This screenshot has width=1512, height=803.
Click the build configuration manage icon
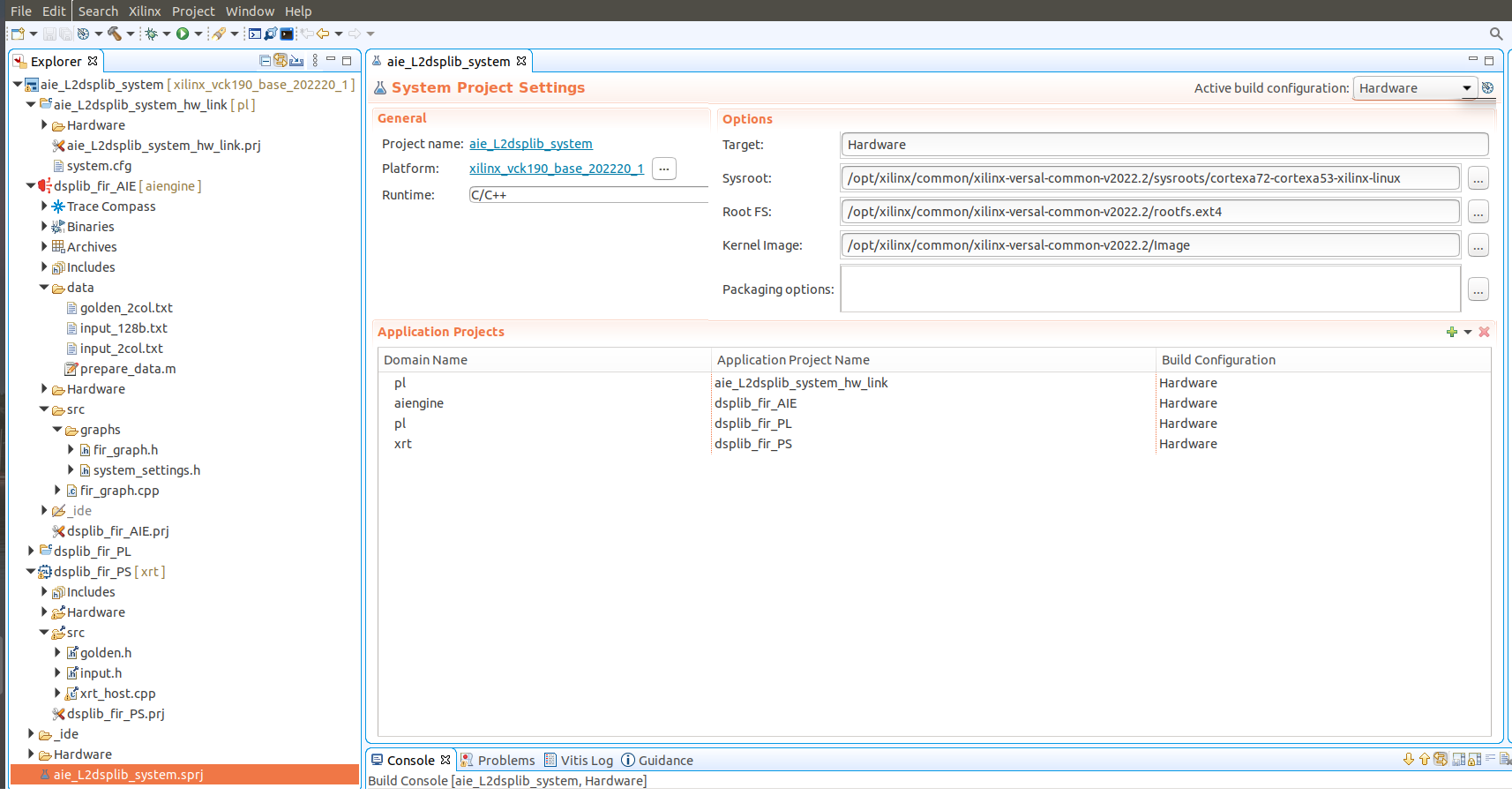[1487, 87]
